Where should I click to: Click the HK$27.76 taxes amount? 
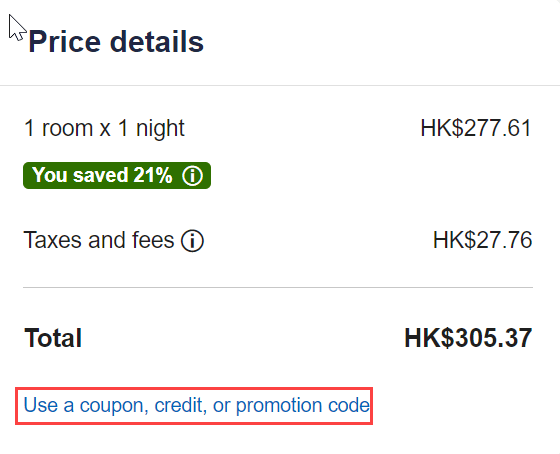482,240
